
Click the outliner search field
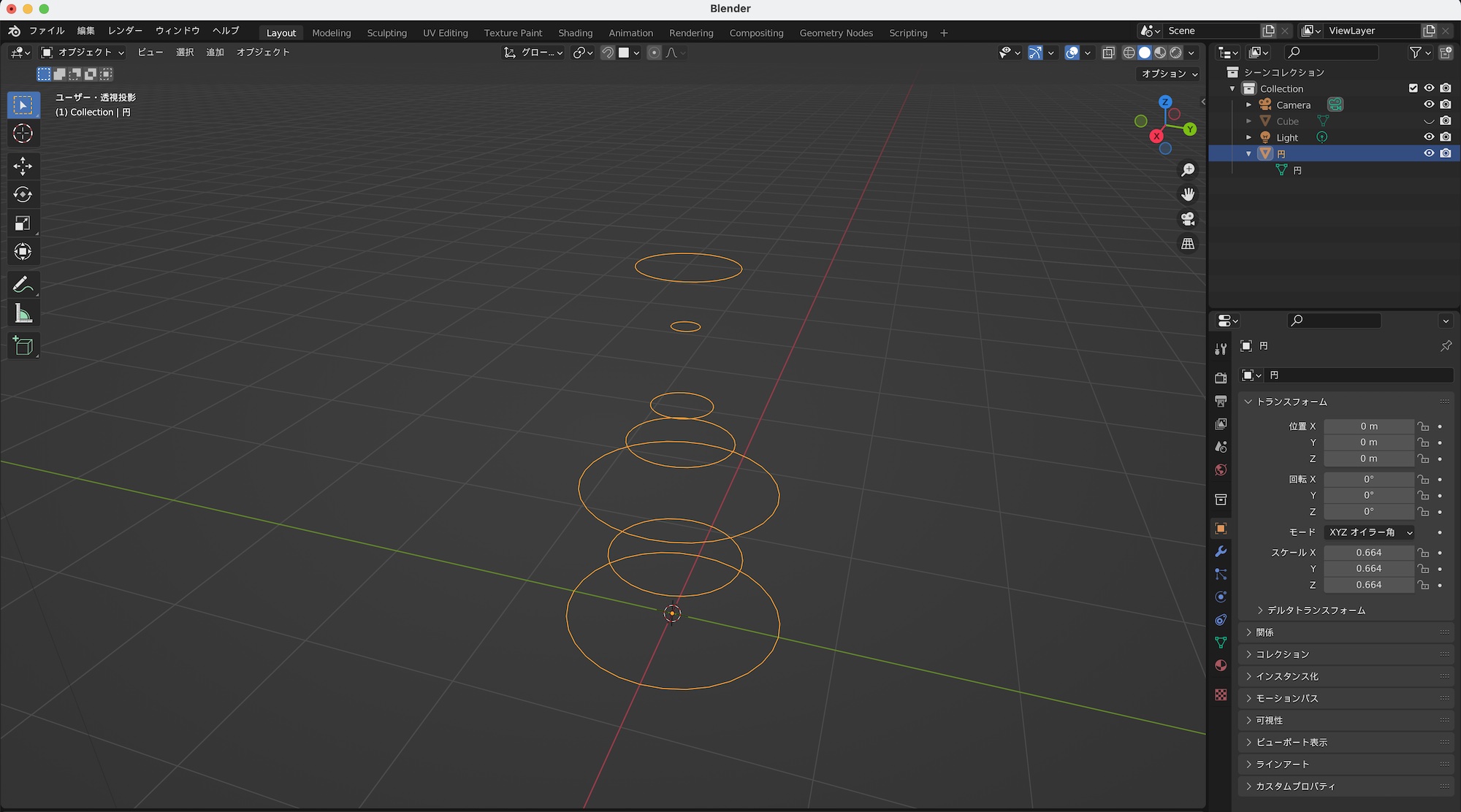pos(1333,52)
